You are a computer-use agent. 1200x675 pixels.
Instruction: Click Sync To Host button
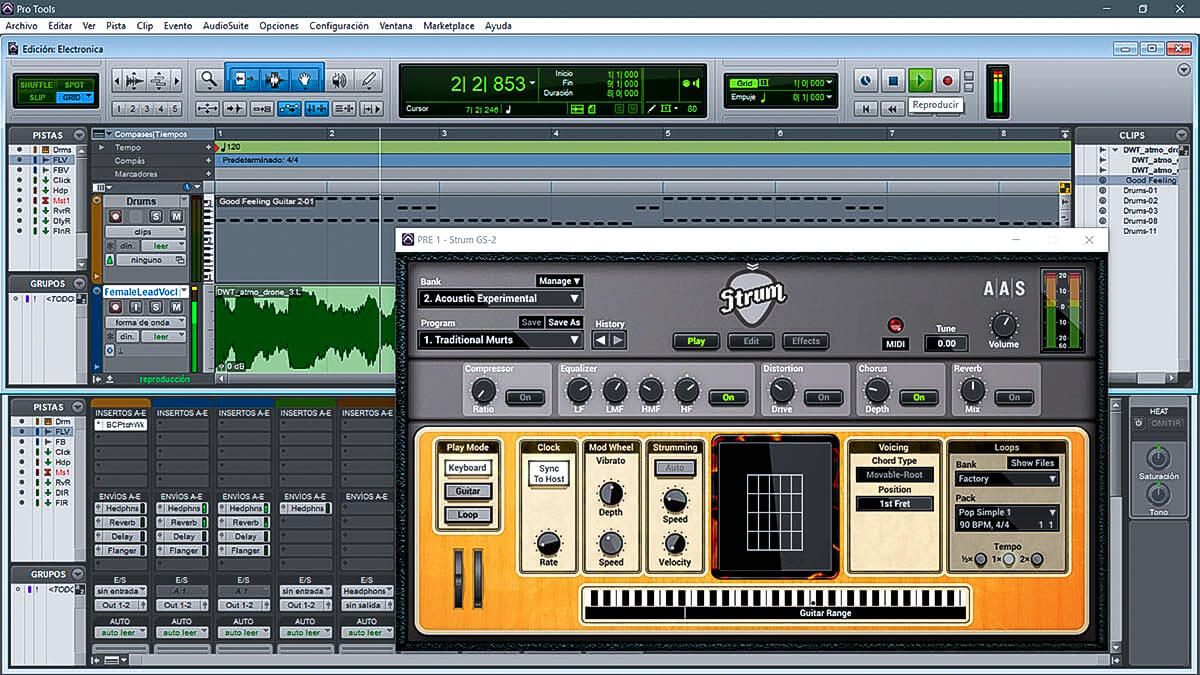(549, 473)
